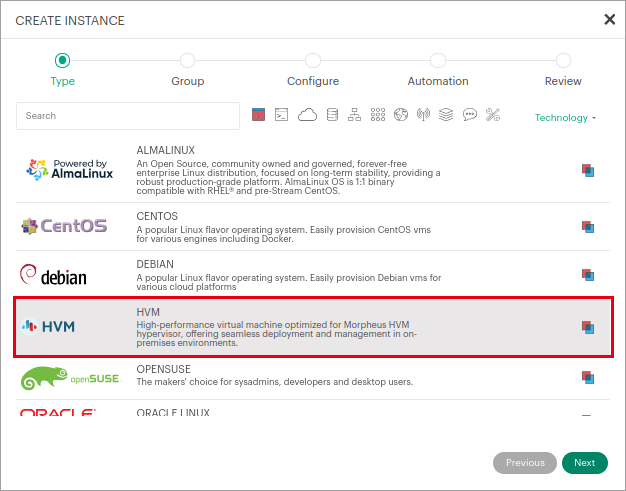
Task: Click the Review step circle
Action: [563, 61]
